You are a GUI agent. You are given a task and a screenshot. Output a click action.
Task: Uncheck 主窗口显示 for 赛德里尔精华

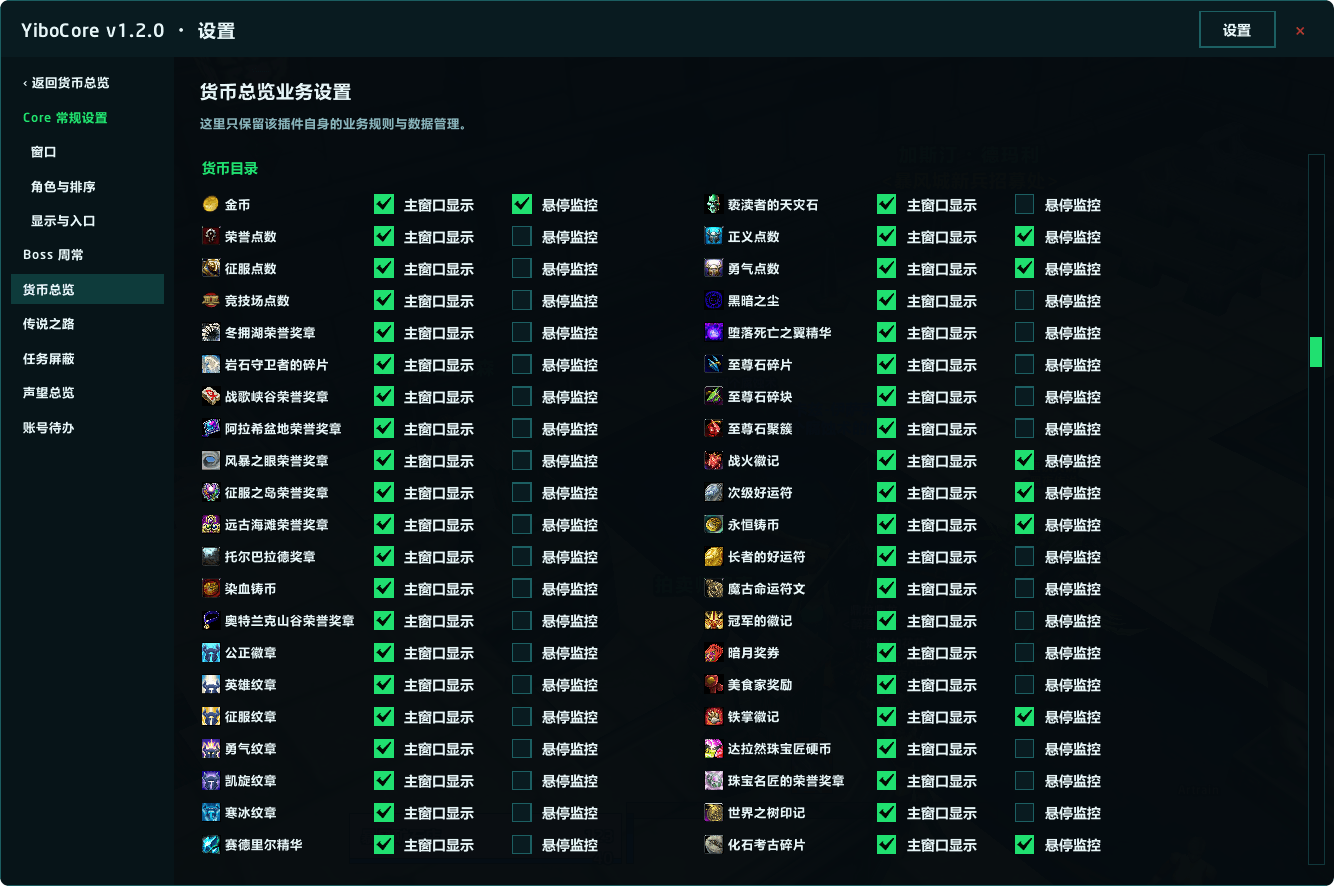[384, 844]
